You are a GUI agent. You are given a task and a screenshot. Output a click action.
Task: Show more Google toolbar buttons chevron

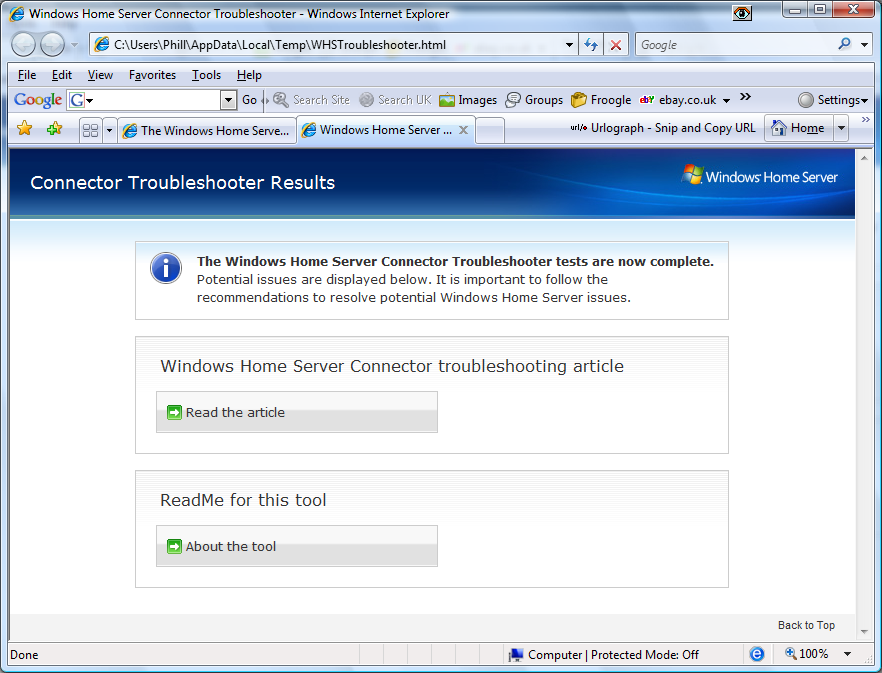pyautogui.click(x=745, y=97)
